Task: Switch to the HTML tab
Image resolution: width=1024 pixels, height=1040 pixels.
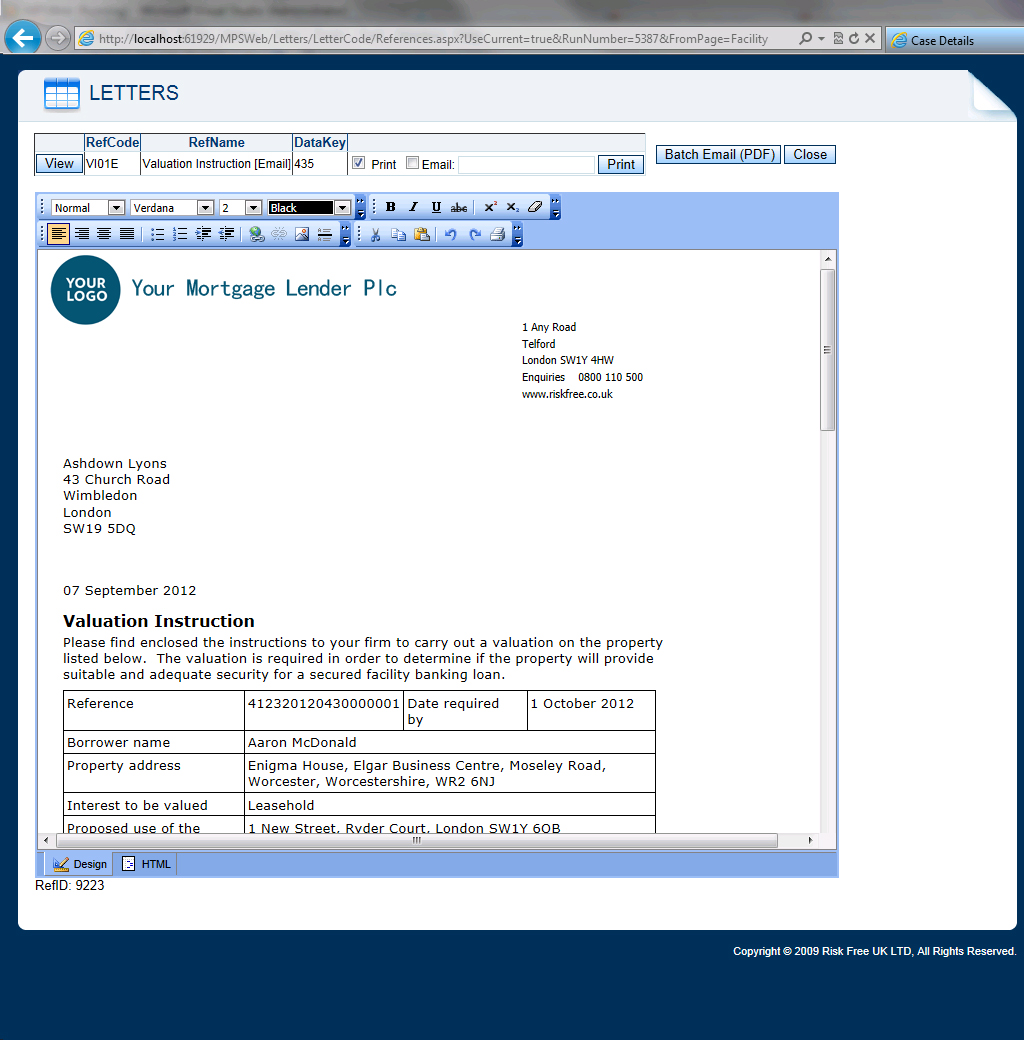Action: tap(147, 864)
